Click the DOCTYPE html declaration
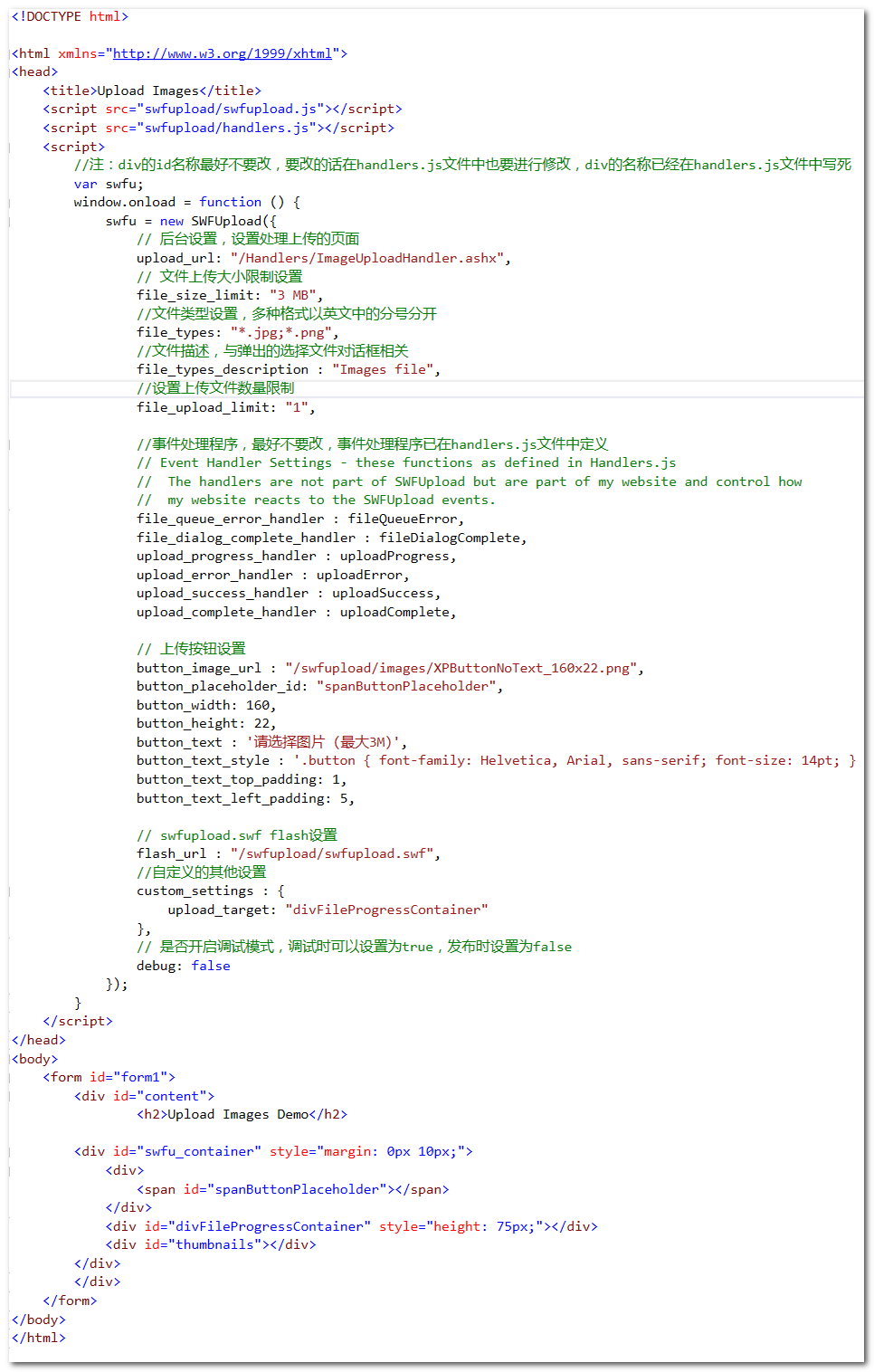874x1372 pixels. point(70,16)
